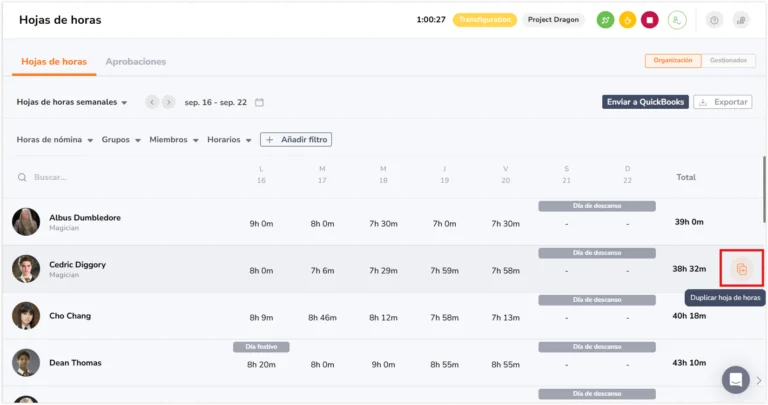Click Cedric Diggory's 7h 29m cell
The image size is (768, 405).
(x=384, y=271)
